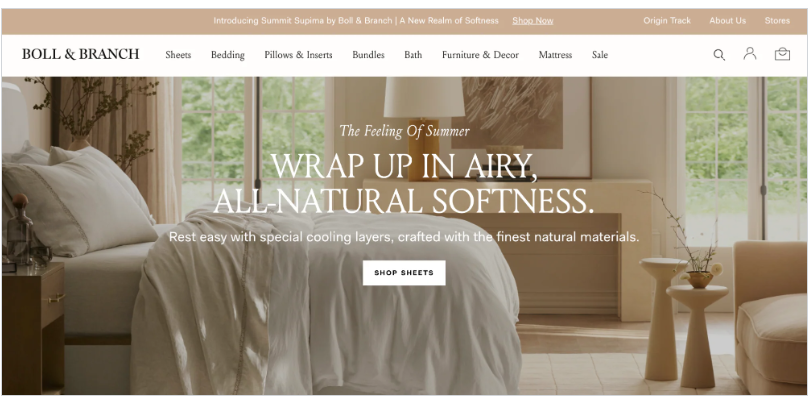The image size is (810, 404).
Task: Open the Mattress menu item
Action: 555,55
